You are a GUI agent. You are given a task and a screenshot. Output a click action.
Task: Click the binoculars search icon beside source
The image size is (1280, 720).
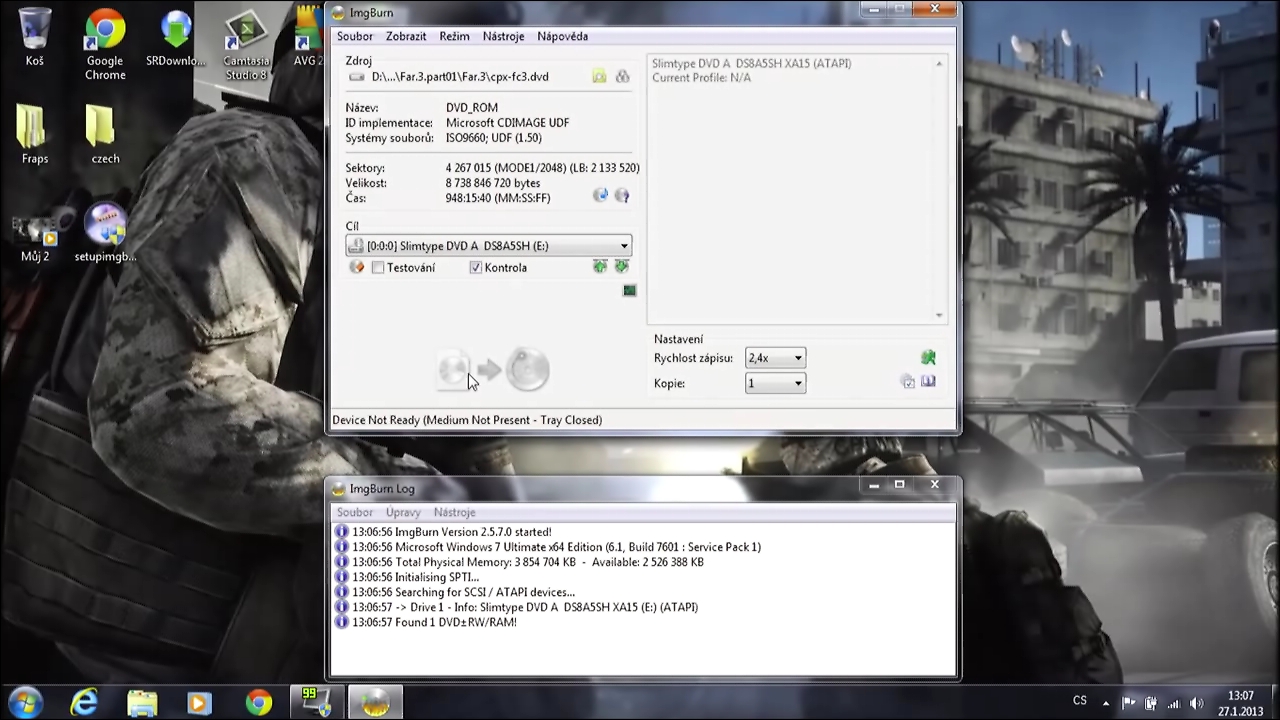pos(622,77)
